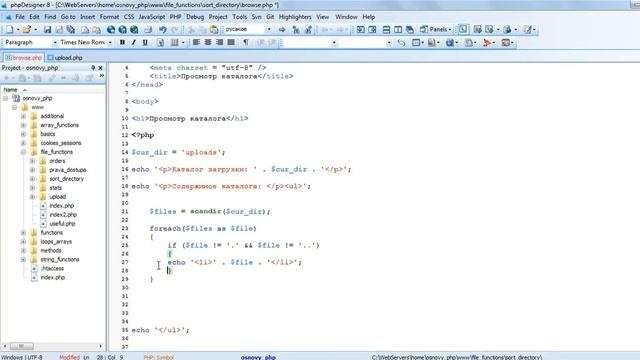
Task: Open the Tools menu
Action: [240, 17]
